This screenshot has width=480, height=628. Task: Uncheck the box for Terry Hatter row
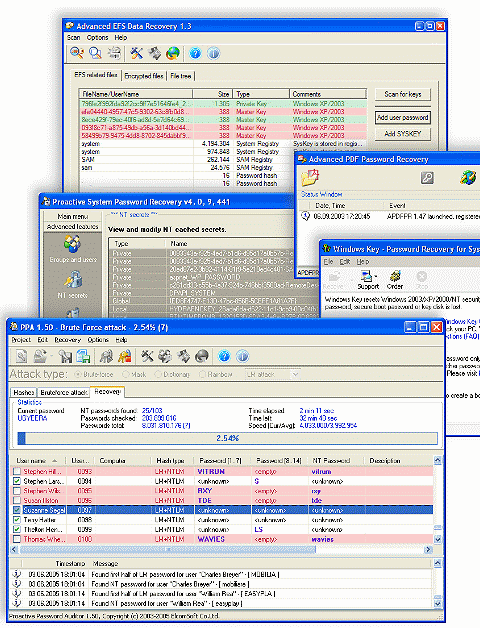coord(17,519)
